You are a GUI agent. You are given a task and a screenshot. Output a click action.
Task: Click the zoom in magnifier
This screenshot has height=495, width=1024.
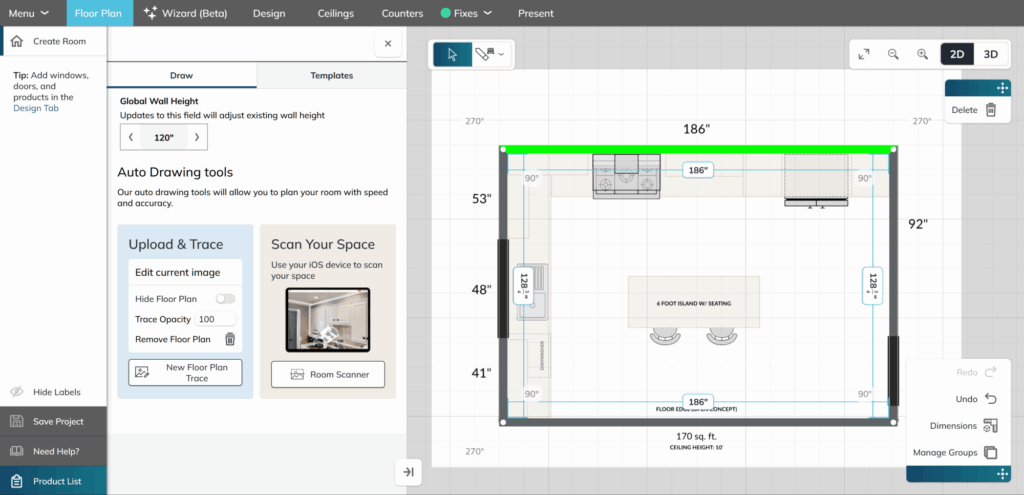(x=923, y=54)
